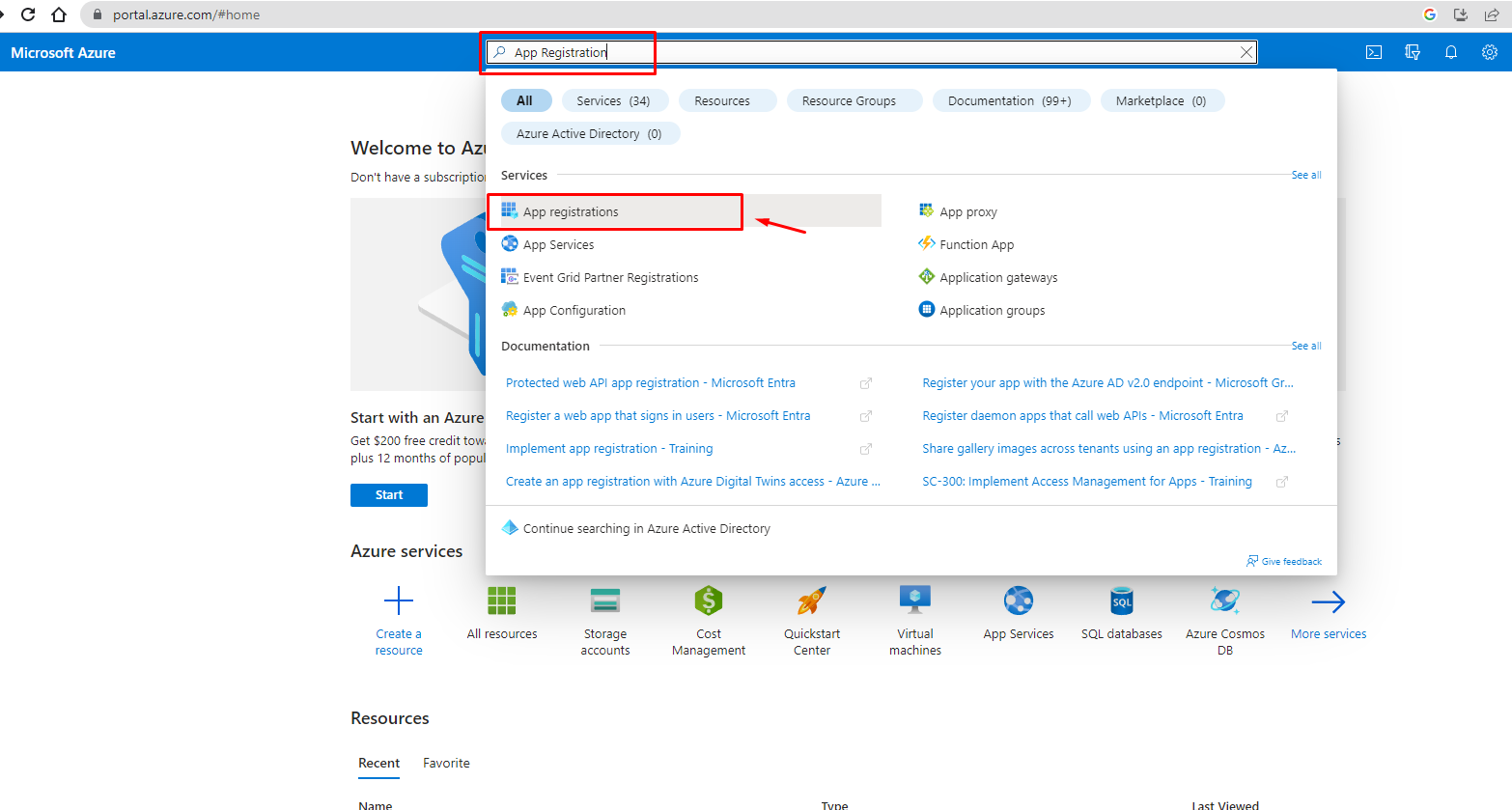Open Virtual machines tile
The width and height of the screenshot is (1512, 810).
915,621
